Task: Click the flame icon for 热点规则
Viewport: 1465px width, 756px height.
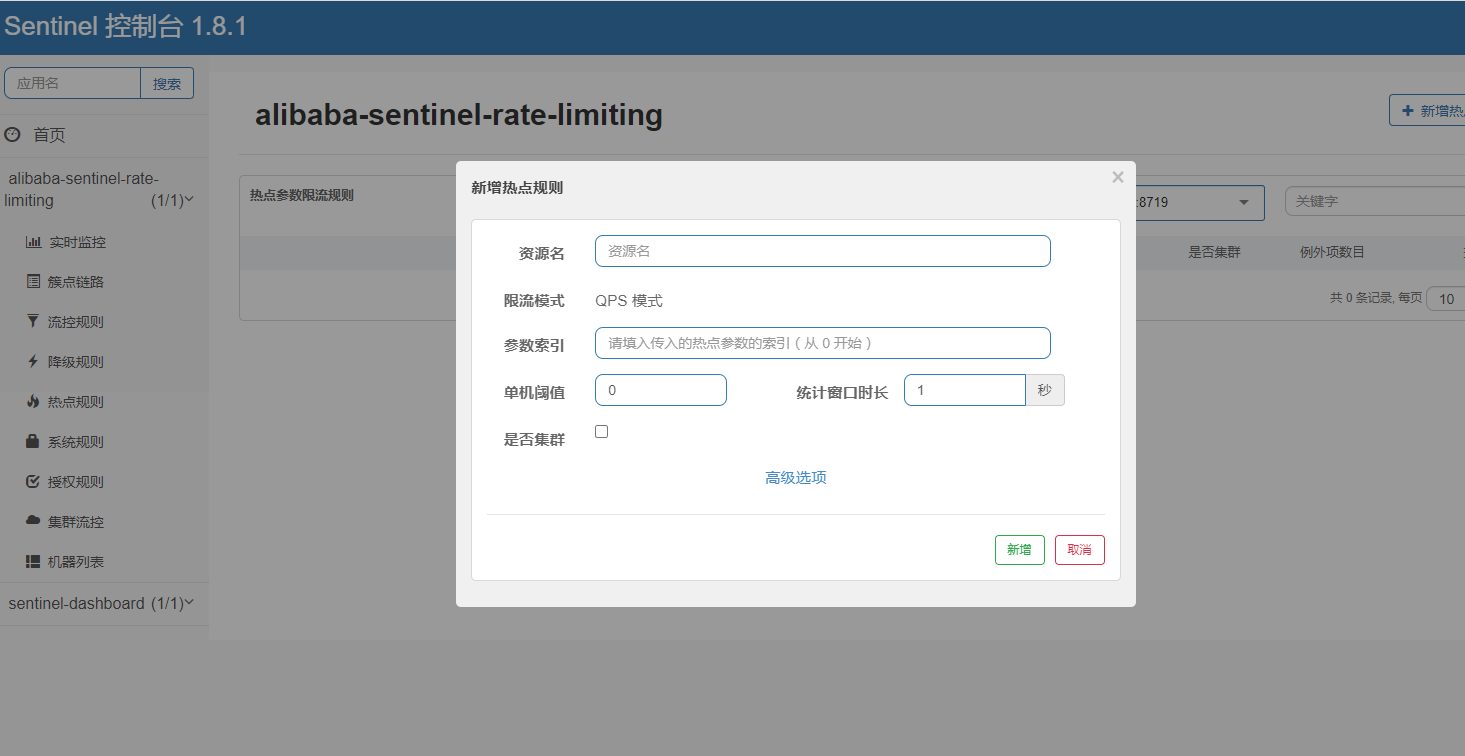Action: click(33, 401)
